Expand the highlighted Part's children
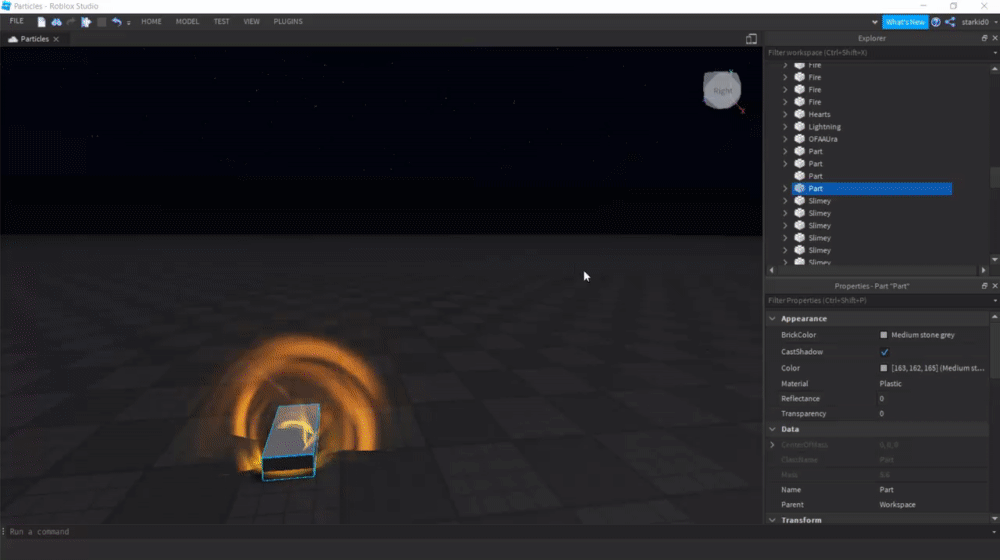 click(785, 188)
